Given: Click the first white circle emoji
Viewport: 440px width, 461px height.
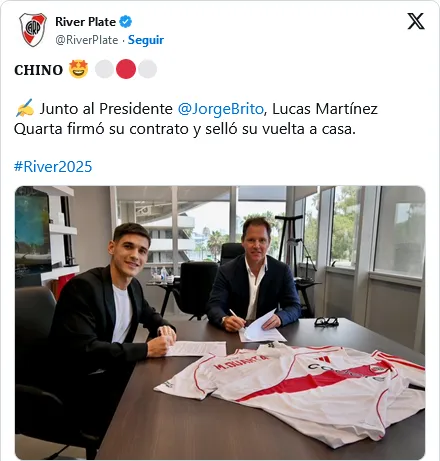Looking at the screenshot, I should (104, 69).
